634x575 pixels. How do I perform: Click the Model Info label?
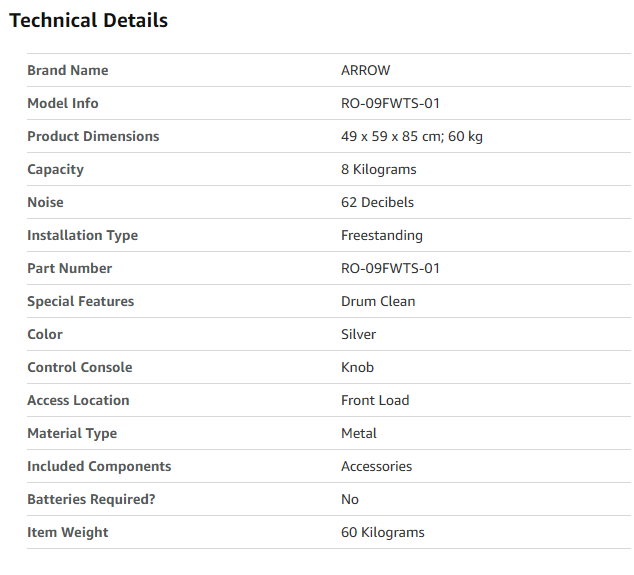(x=63, y=103)
